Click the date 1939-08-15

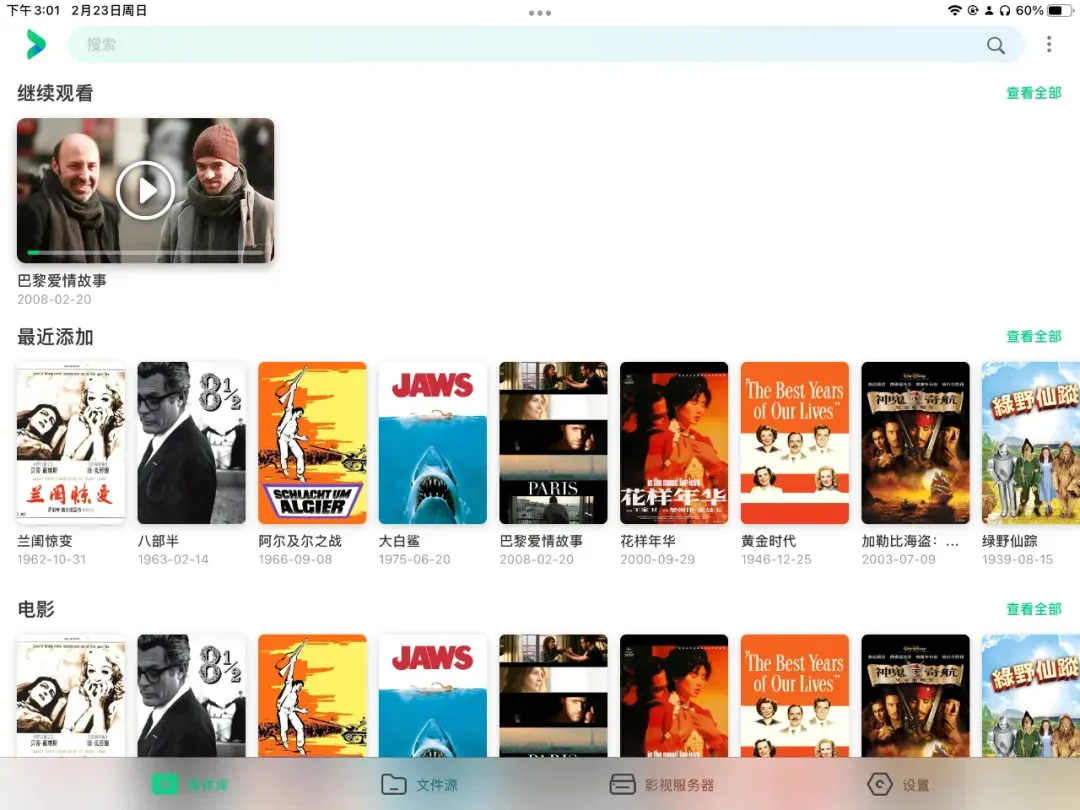click(1017, 560)
